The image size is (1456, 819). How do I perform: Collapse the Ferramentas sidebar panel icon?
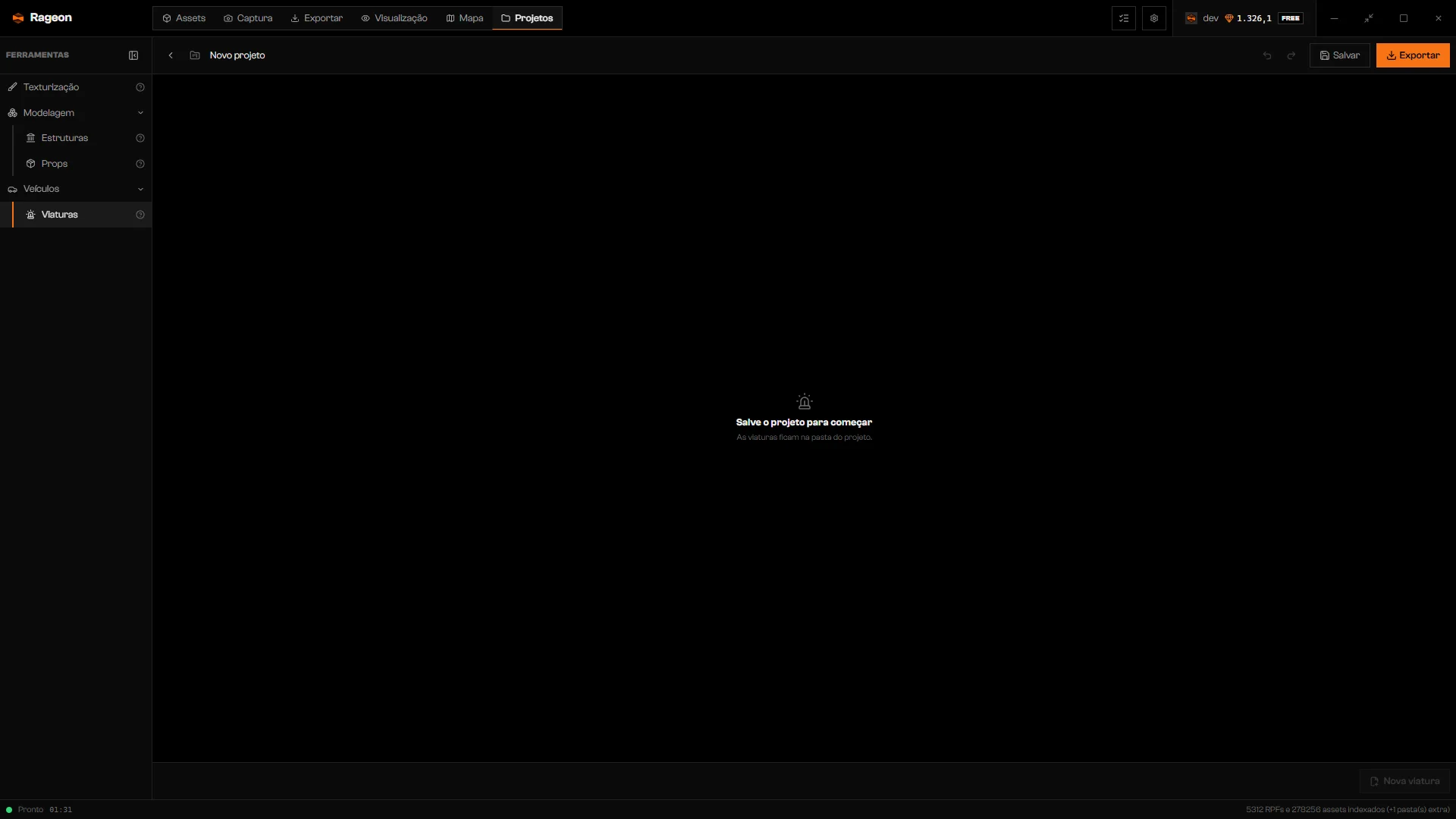click(x=133, y=55)
